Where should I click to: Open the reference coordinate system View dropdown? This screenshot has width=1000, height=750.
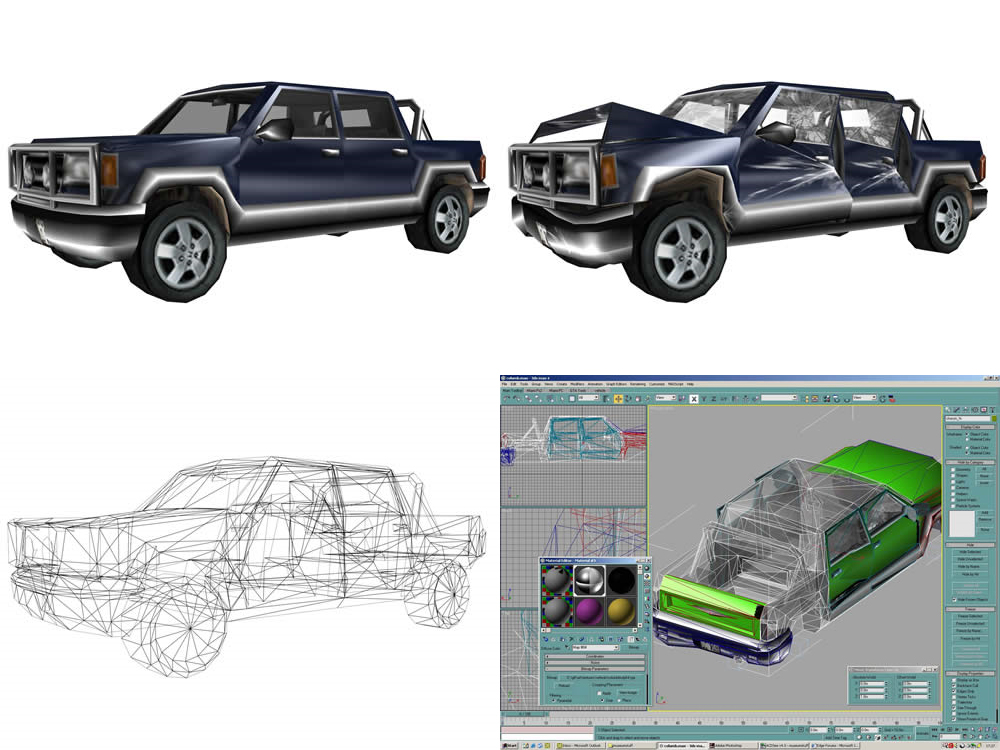point(666,397)
